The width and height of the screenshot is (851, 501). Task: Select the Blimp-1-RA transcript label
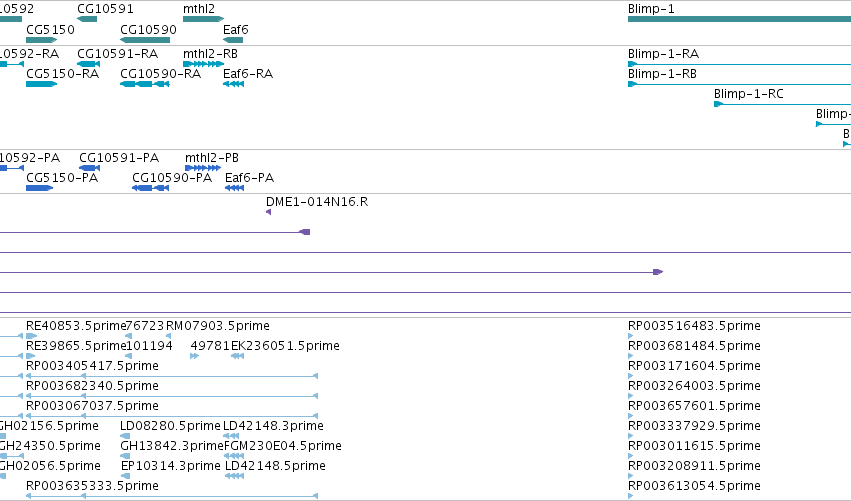point(663,54)
